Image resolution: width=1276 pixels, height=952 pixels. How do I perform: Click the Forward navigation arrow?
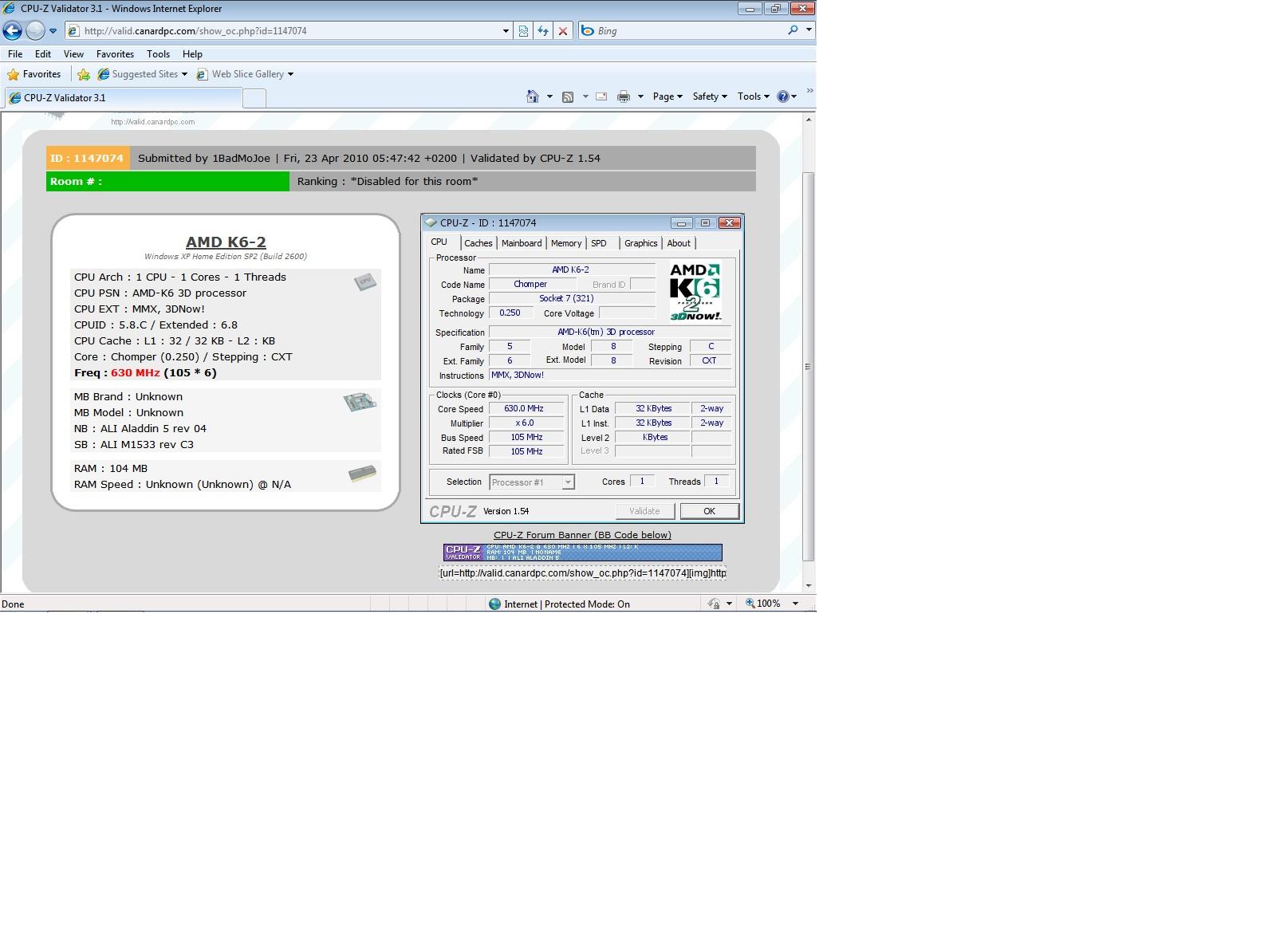pos(35,31)
